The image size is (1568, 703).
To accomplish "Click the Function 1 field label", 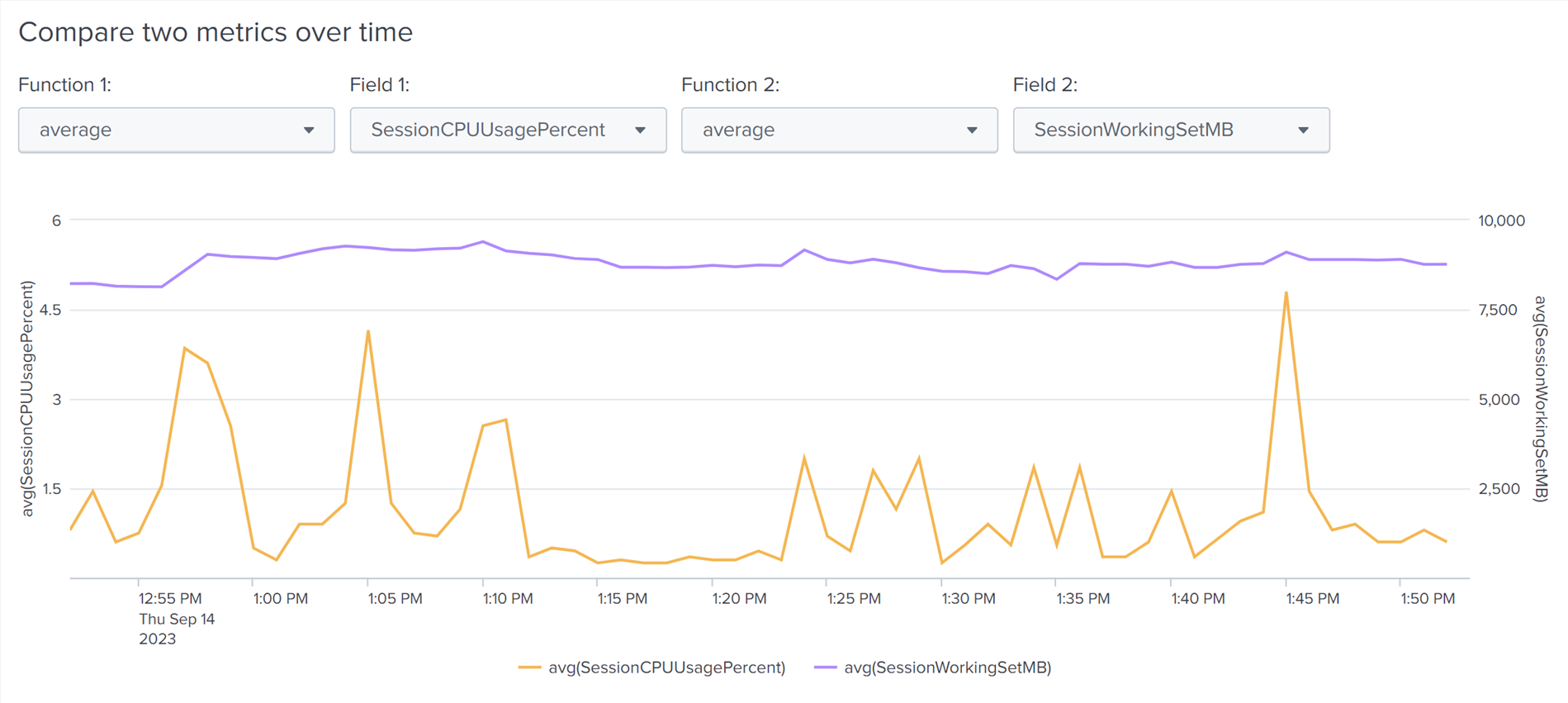I will (x=64, y=85).
